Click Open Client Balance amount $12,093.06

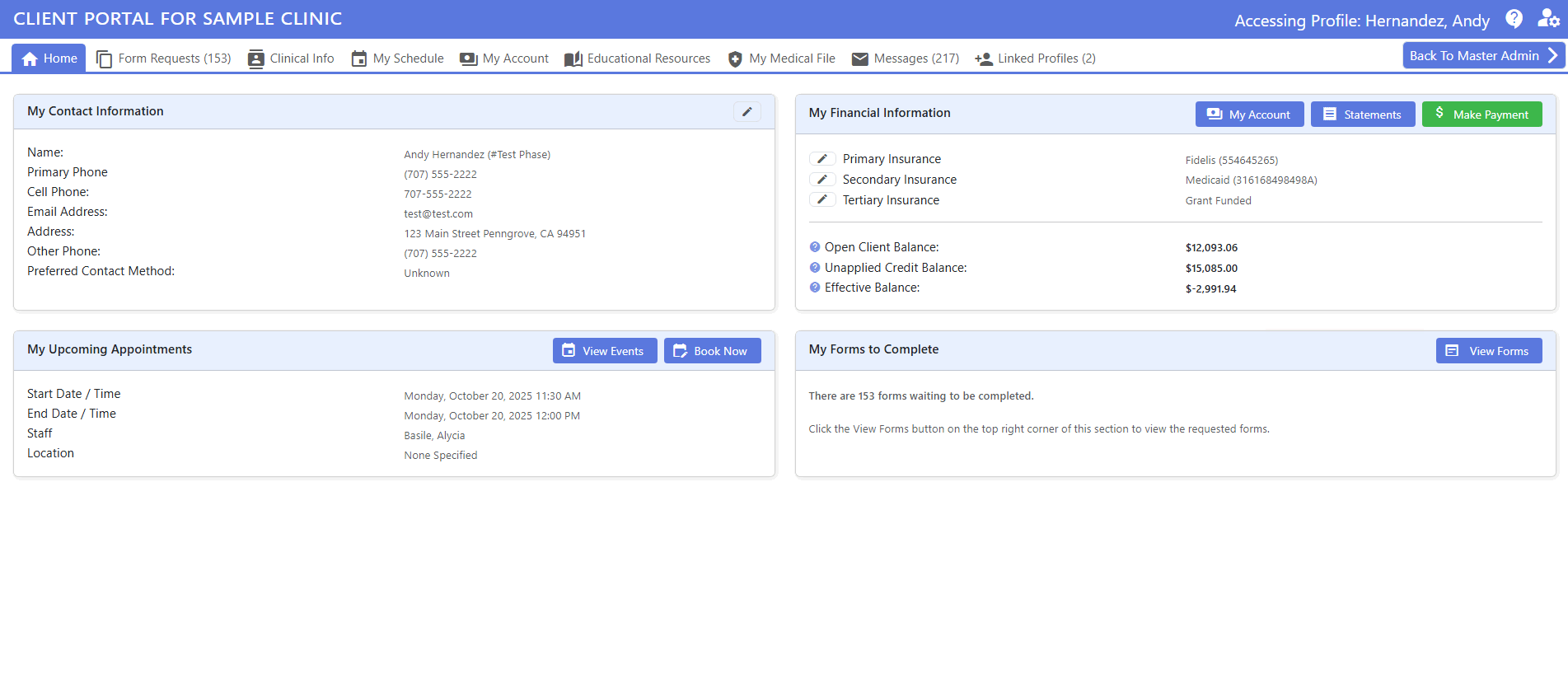1211,248
